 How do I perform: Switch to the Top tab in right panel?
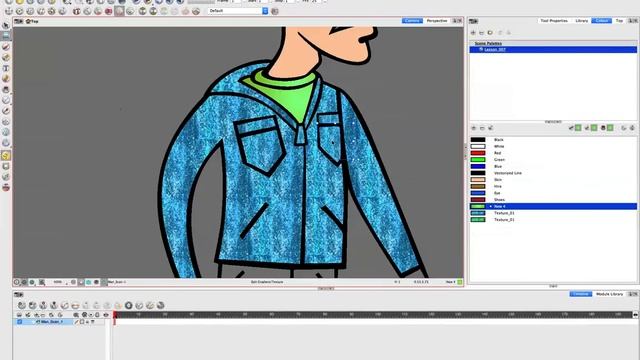(x=620, y=20)
